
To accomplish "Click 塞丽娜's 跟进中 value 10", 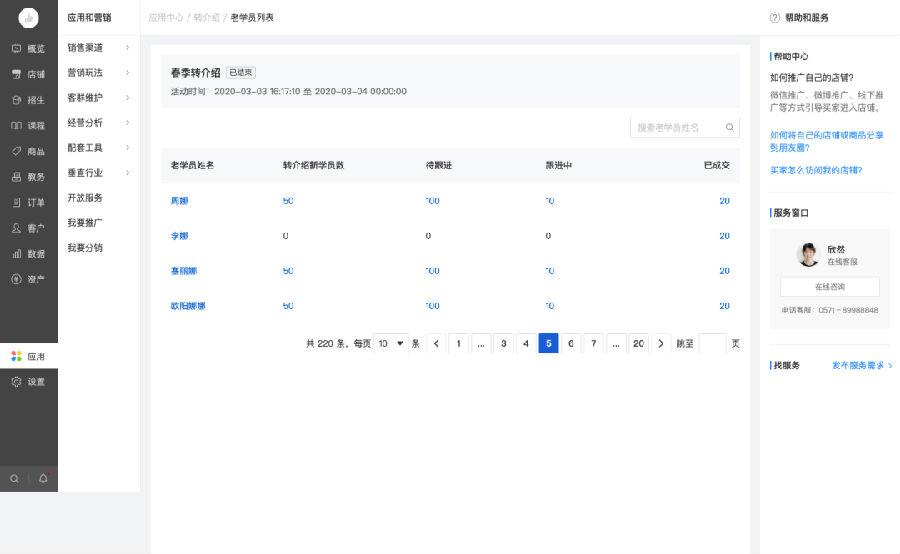I will (550, 271).
